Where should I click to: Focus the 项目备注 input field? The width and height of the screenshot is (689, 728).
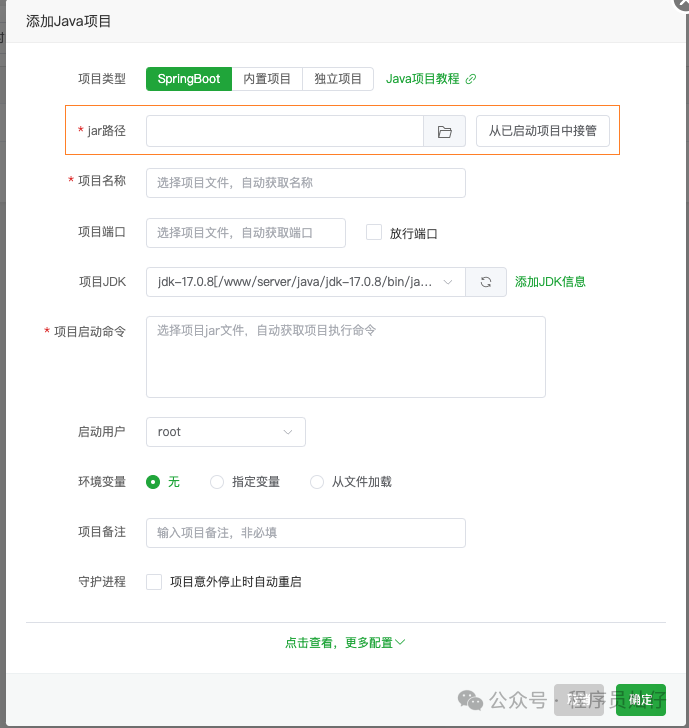pyautogui.click(x=306, y=533)
